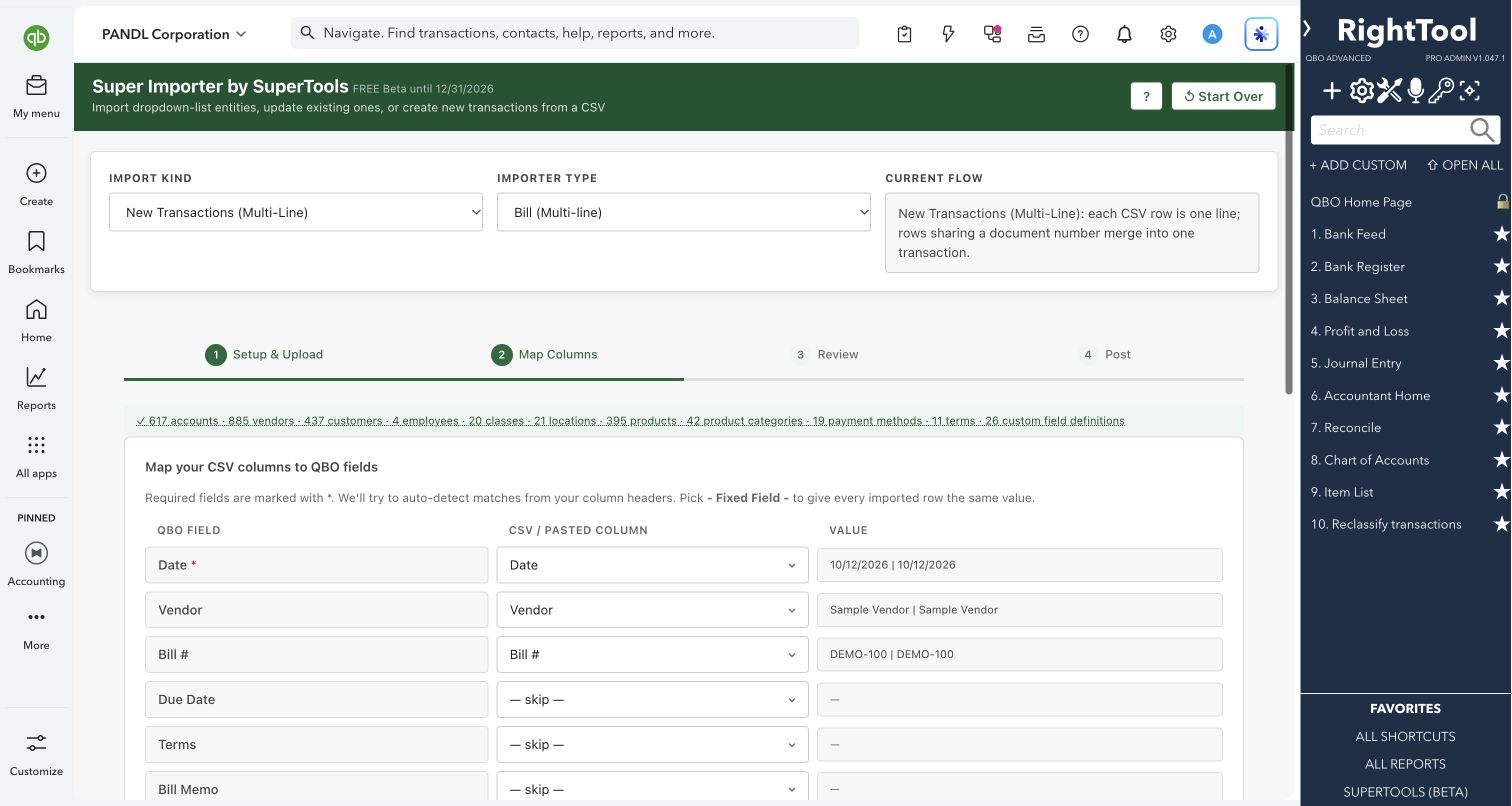Toggle the star beside Reconcile

tap(1501, 428)
